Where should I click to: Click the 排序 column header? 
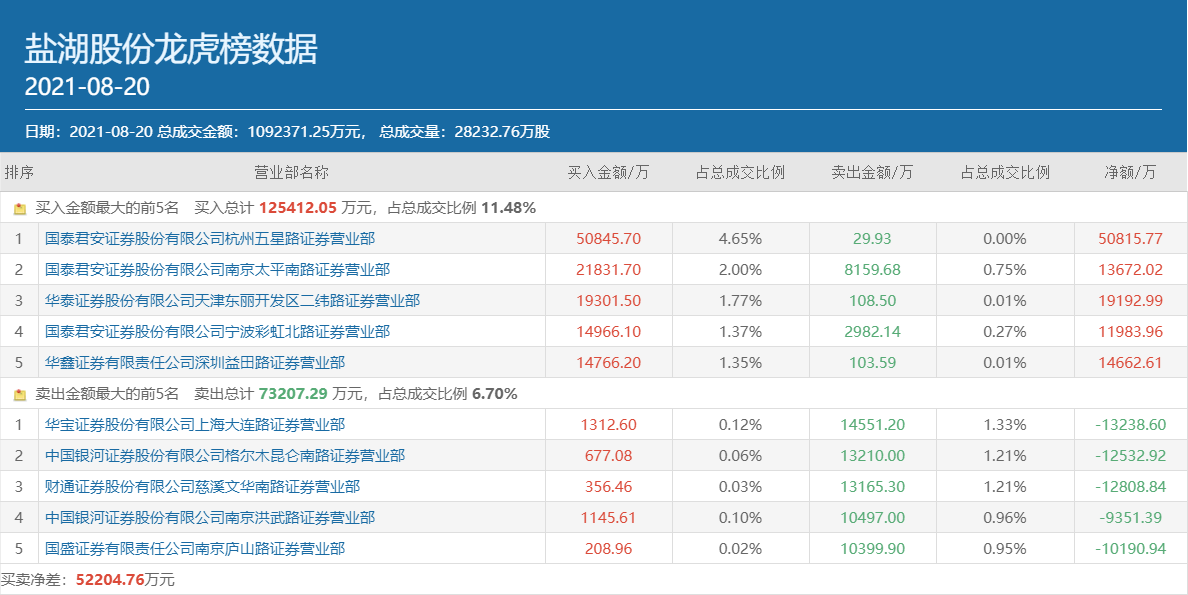[19, 172]
